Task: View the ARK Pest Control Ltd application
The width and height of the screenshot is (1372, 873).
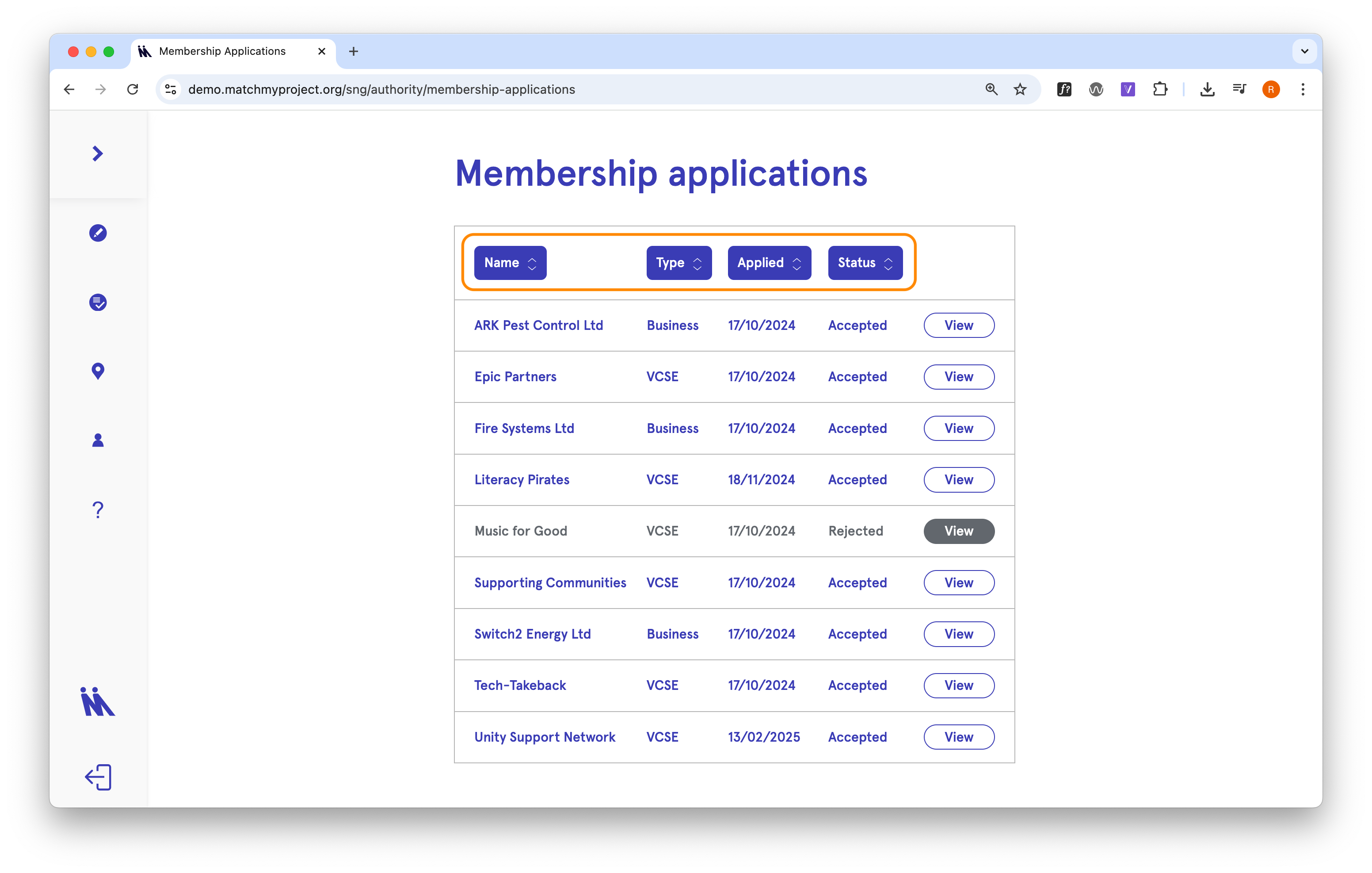Action: coord(959,325)
